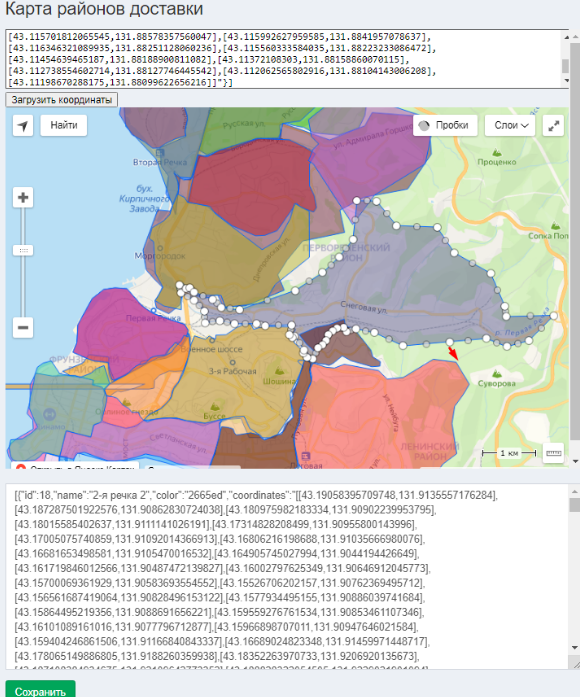The width and height of the screenshot is (580, 697).
Task: Click the map zoom slider handle
Action: [x=23, y=251]
